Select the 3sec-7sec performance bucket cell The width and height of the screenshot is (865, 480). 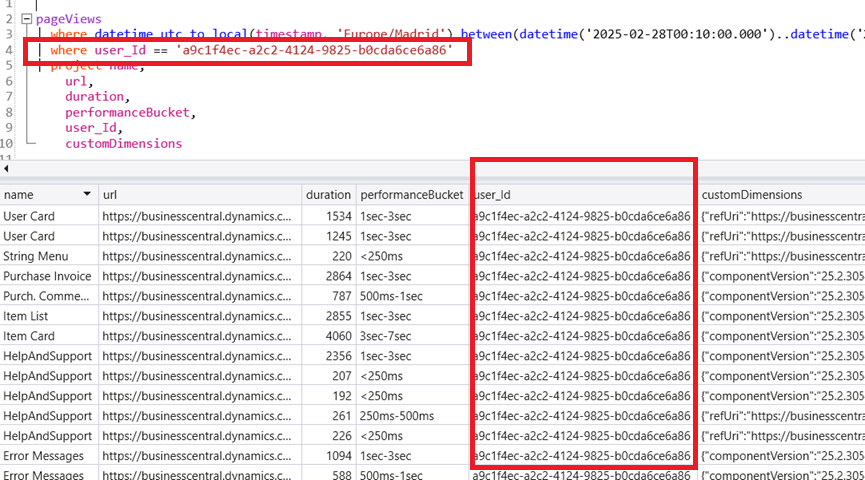tap(386, 336)
